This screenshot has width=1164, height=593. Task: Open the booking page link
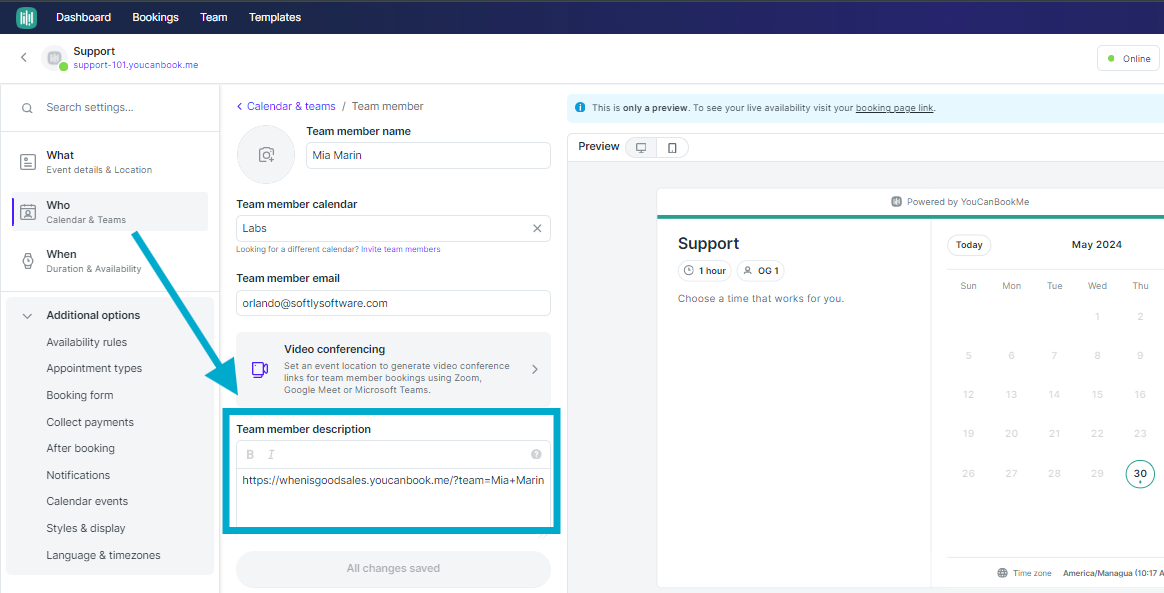pyautogui.click(x=895, y=108)
